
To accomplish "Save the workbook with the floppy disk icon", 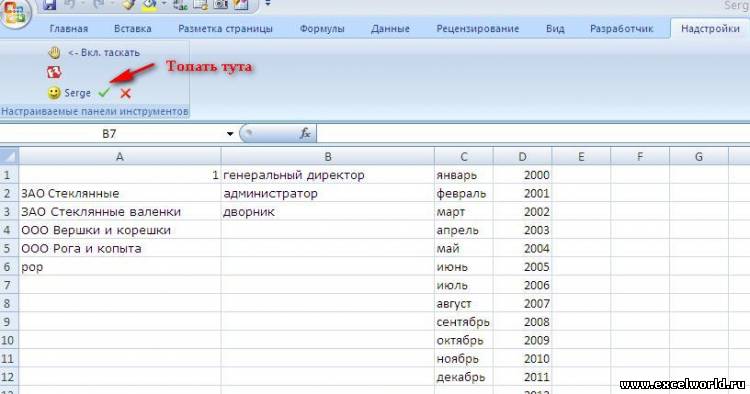I will click(49, 5).
